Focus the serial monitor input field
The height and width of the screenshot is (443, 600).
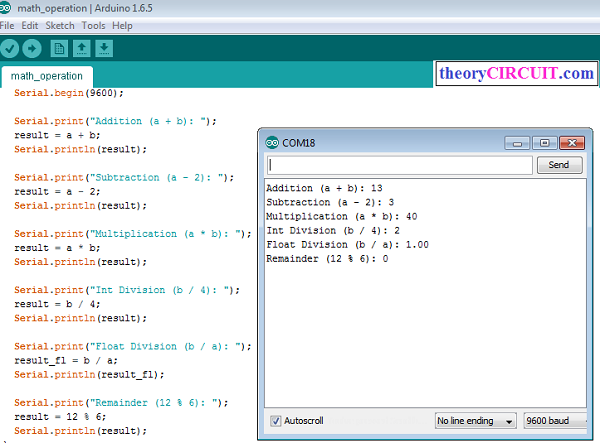(399, 165)
